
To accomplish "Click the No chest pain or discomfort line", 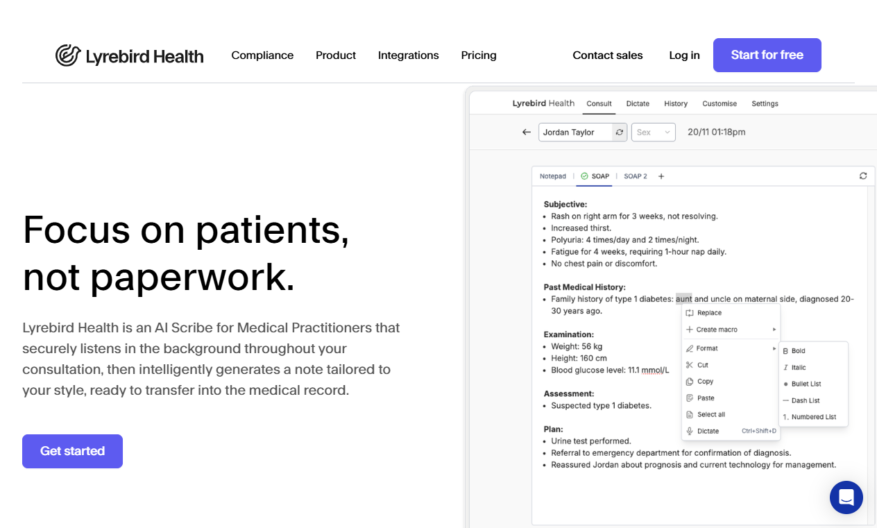I will (604, 263).
